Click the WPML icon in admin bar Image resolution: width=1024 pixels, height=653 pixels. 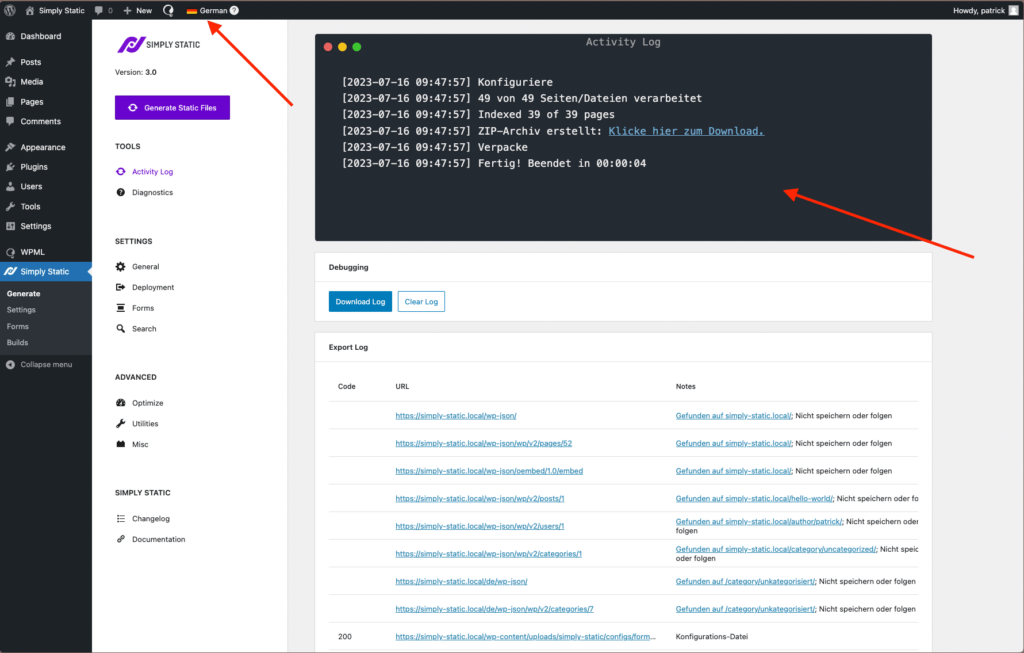[x=168, y=10]
